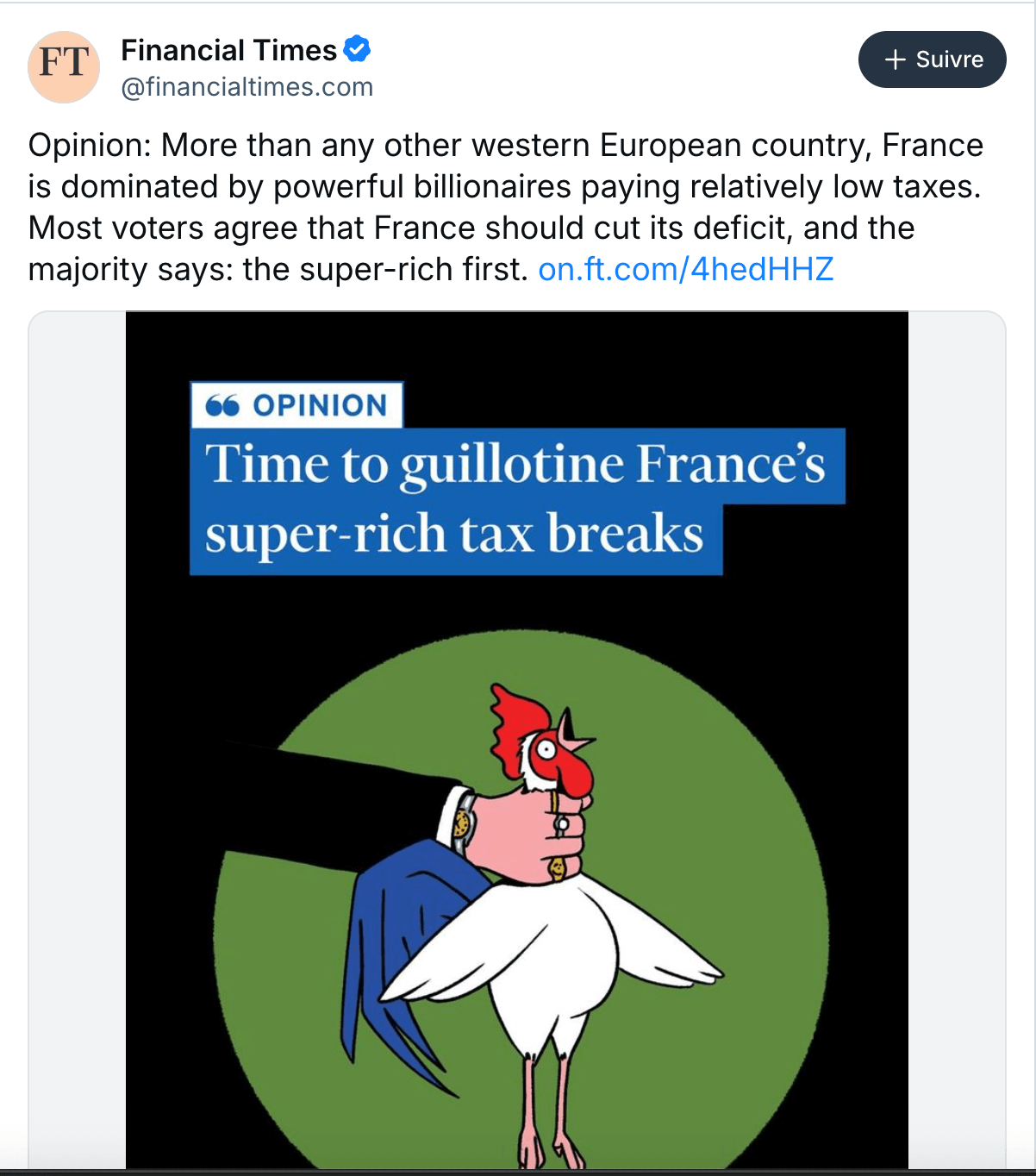Click the FT profile avatar
Viewport: 1036px width, 1176px height.
tap(64, 66)
